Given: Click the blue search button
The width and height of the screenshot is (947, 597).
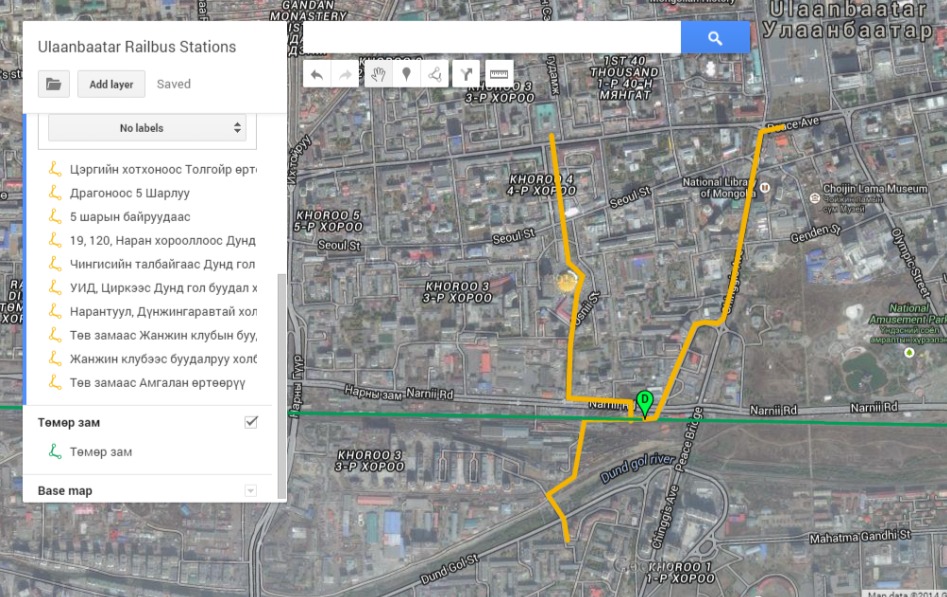Looking at the screenshot, I should (715, 38).
